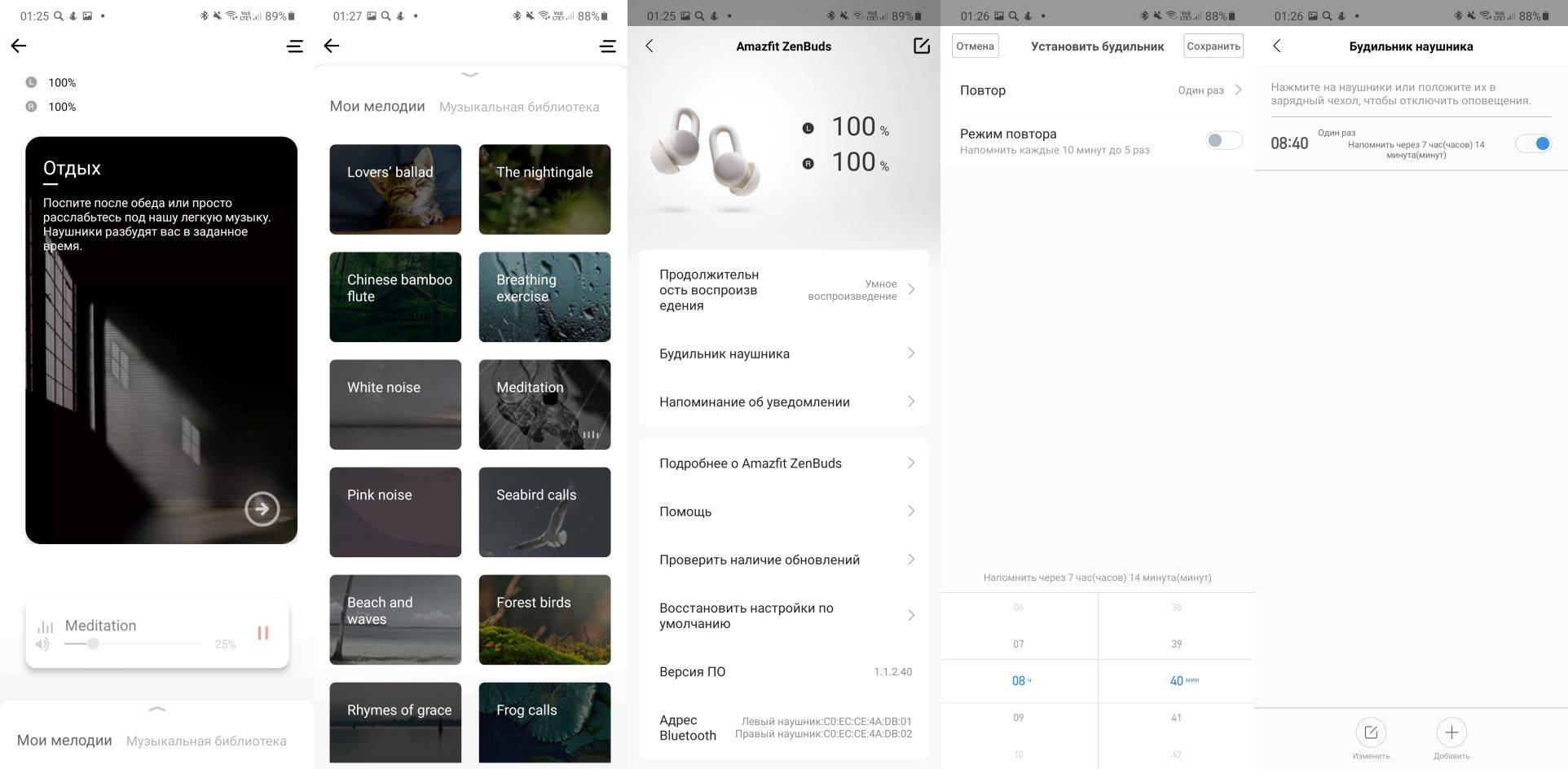This screenshot has height=769, width=1568.
Task: Open the hamburger menu on melodies screen
Action: [x=607, y=46]
